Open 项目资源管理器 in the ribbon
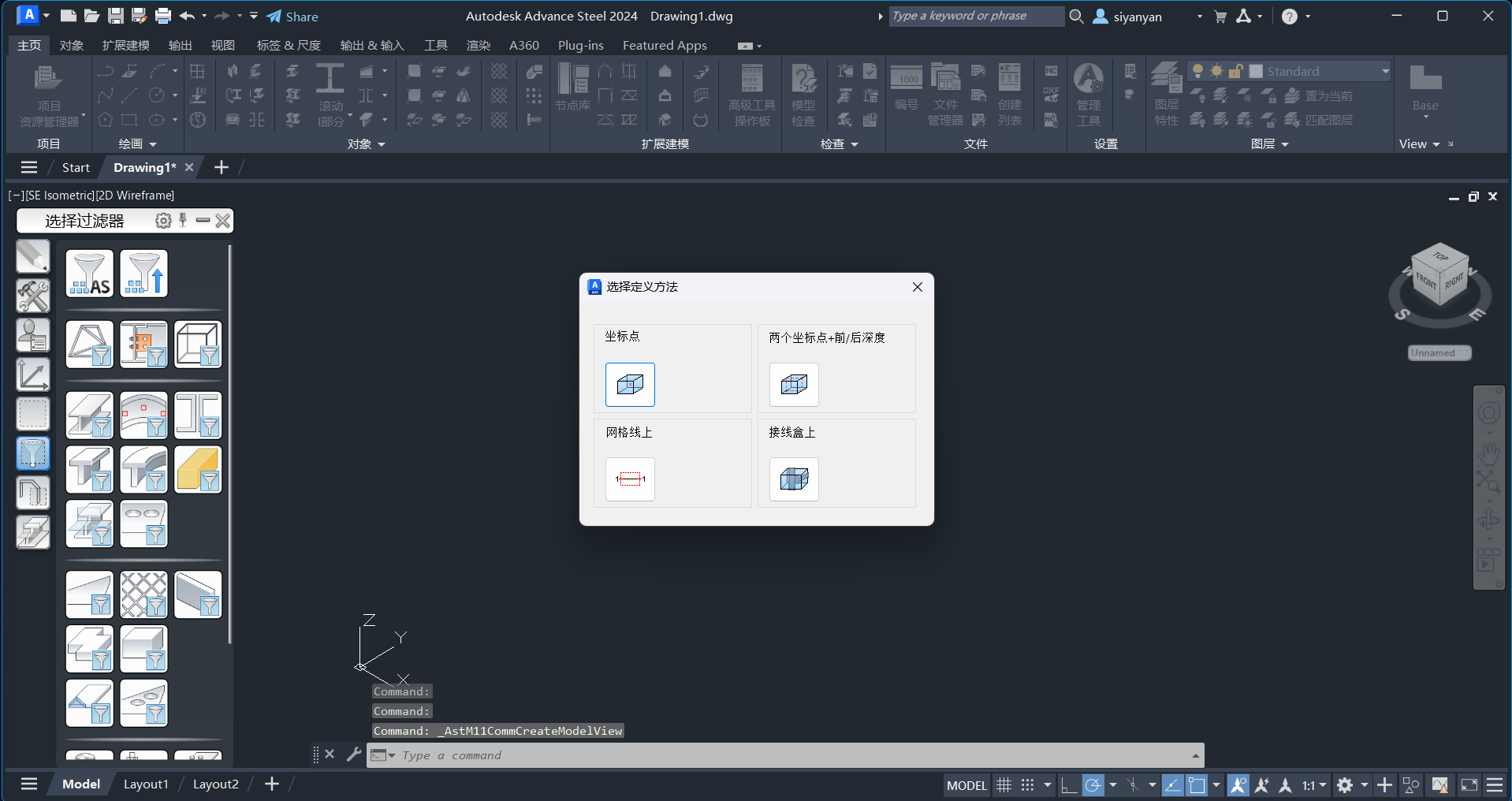This screenshot has width=1512, height=801. (49, 96)
